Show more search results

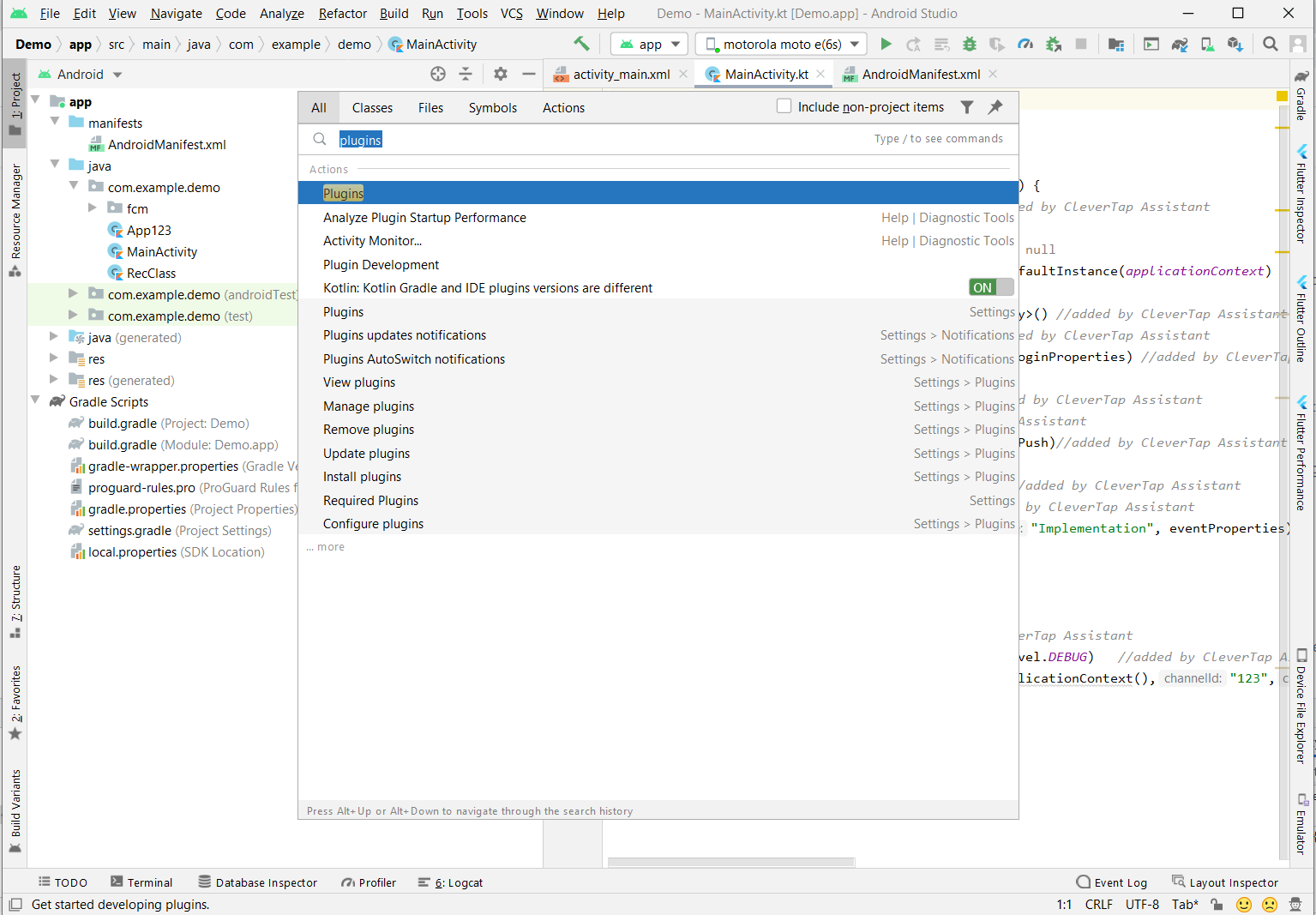(x=326, y=547)
